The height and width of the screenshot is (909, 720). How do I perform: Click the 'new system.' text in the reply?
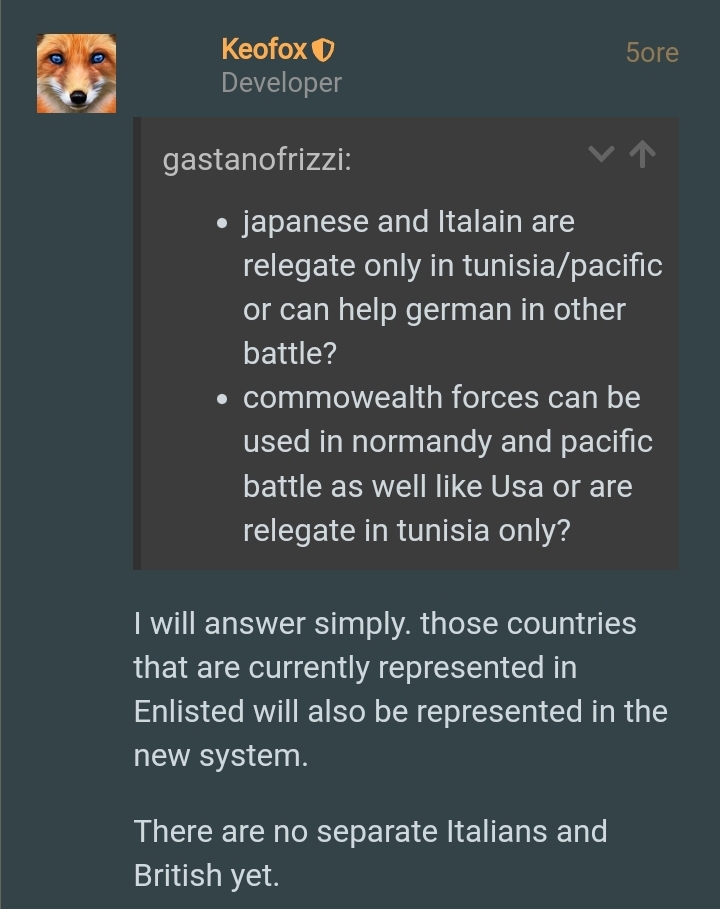(x=221, y=755)
